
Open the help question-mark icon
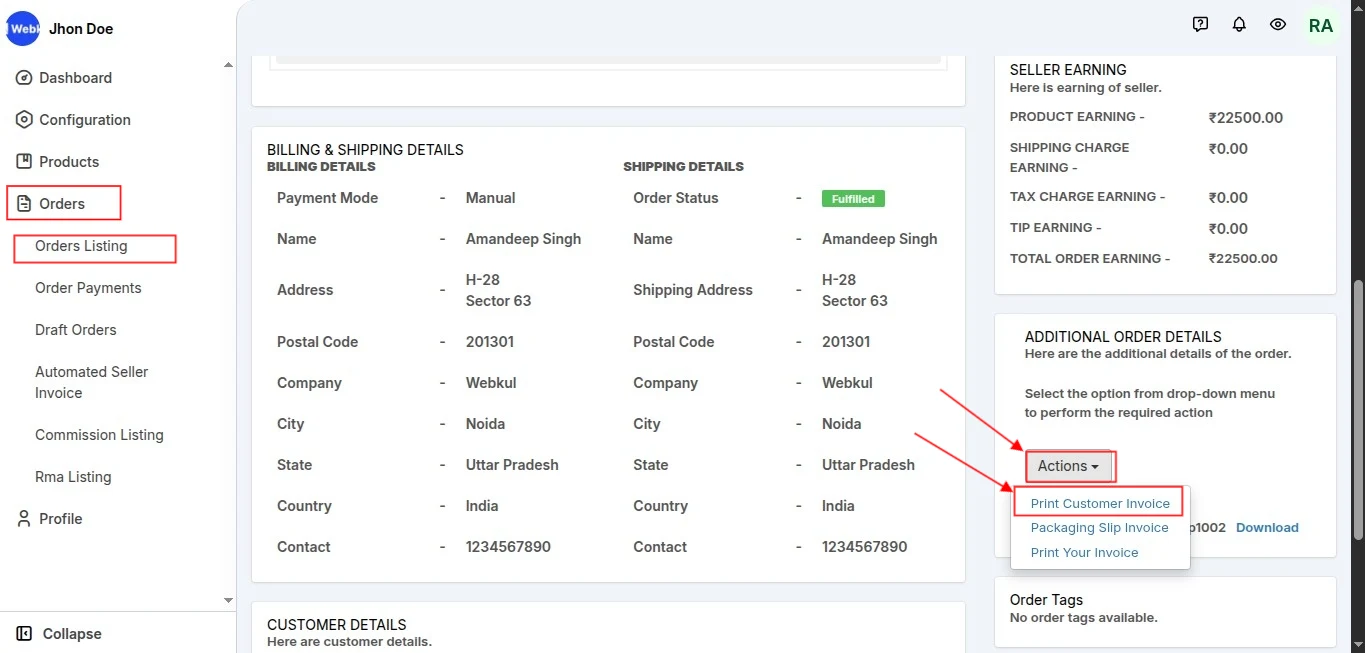pos(1201,25)
